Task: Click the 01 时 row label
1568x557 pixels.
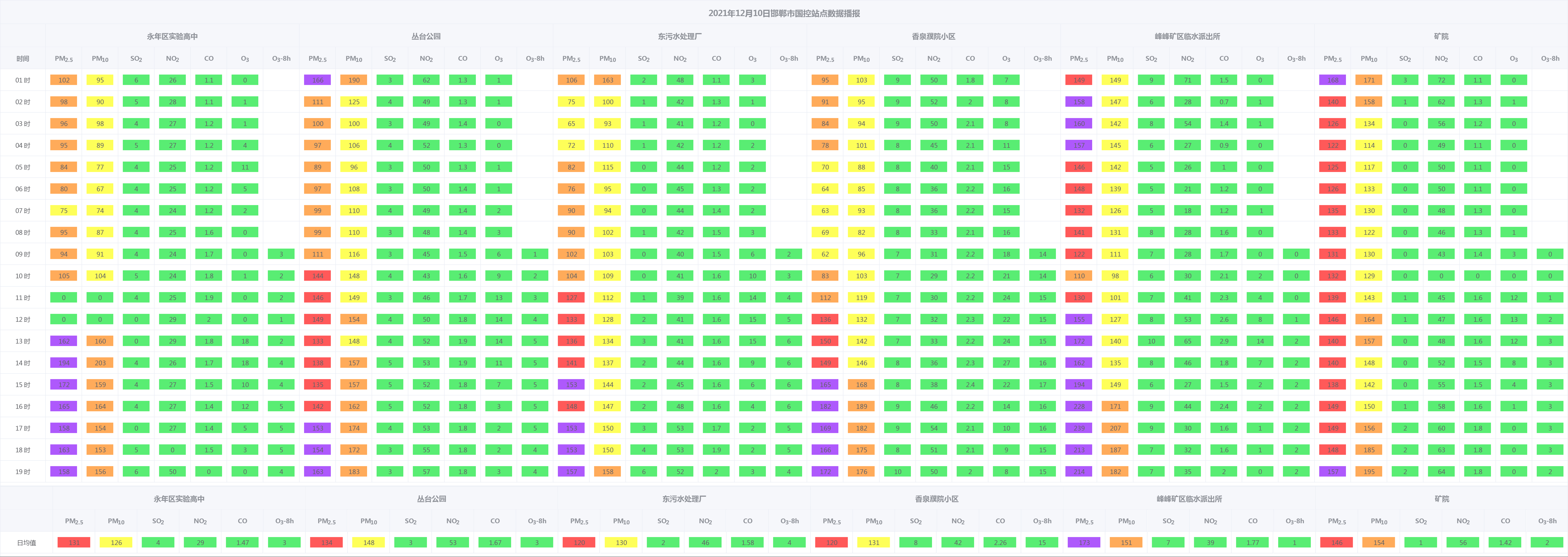Action: pyautogui.click(x=22, y=80)
